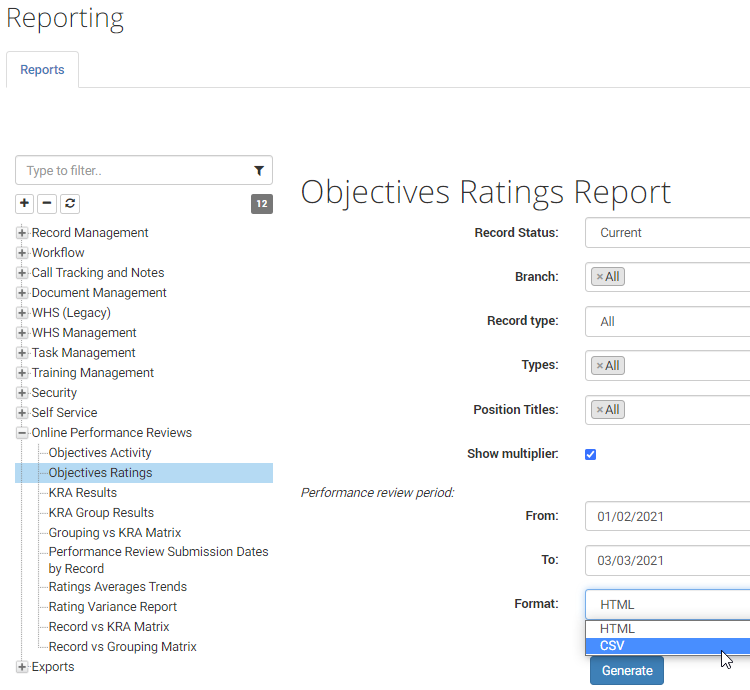This screenshot has height=690, width=750.
Task: Click the From date field
Action: pos(667,516)
